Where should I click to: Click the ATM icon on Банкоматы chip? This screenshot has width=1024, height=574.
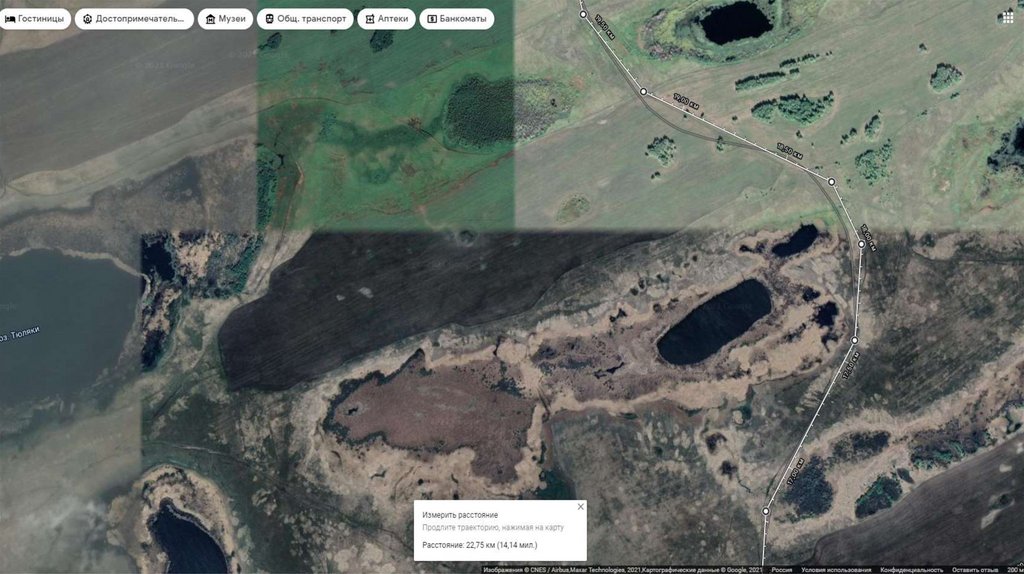[431, 19]
